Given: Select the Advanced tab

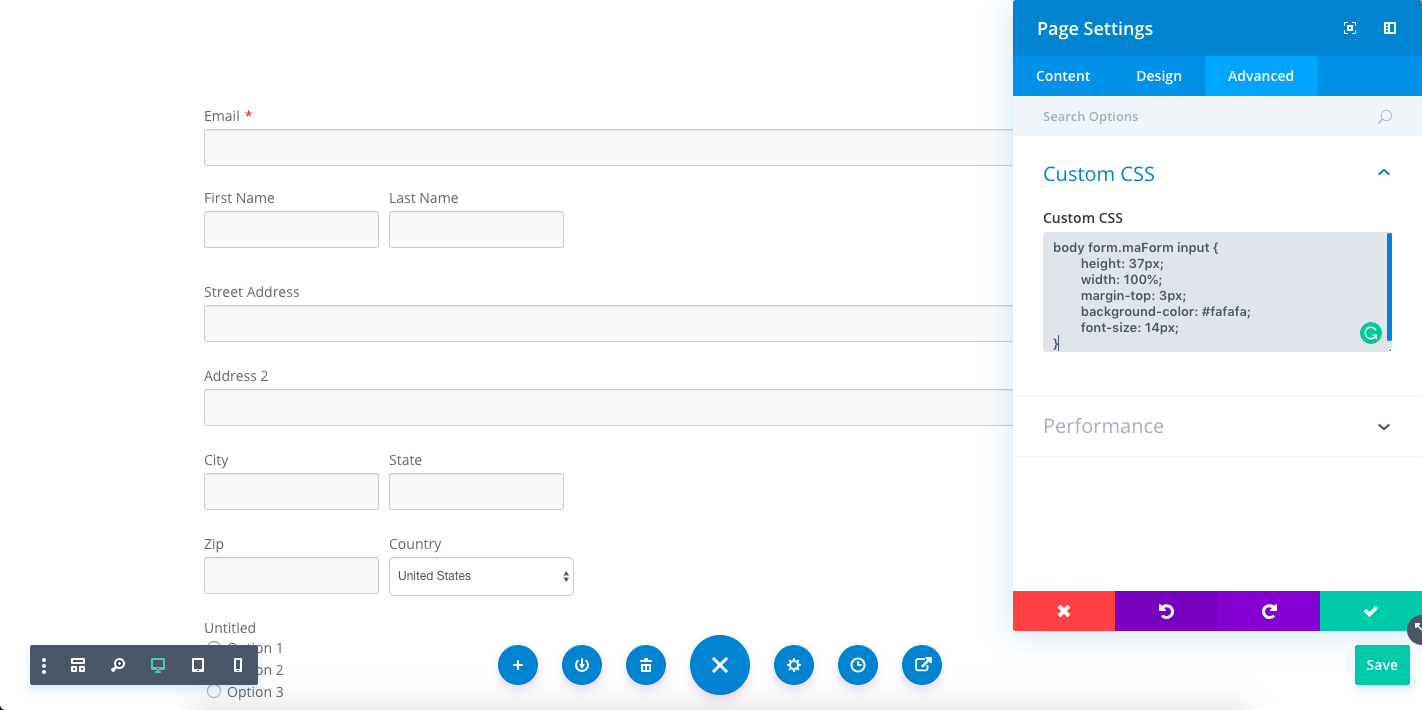Looking at the screenshot, I should (1261, 76).
